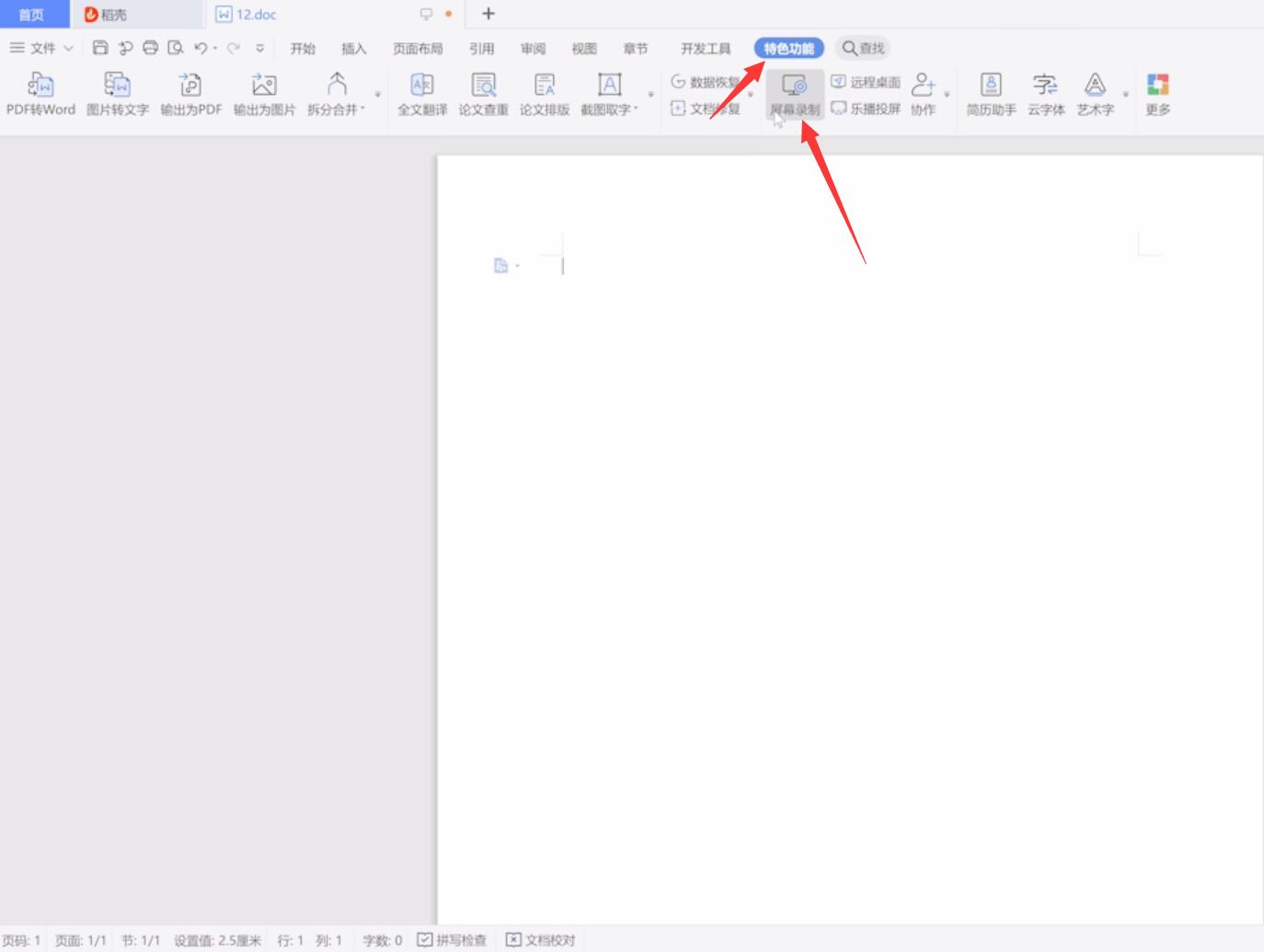This screenshot has width=1264, height=952.
Task: Open 乐播投屏 screen casting
Action: click(866, 109)
